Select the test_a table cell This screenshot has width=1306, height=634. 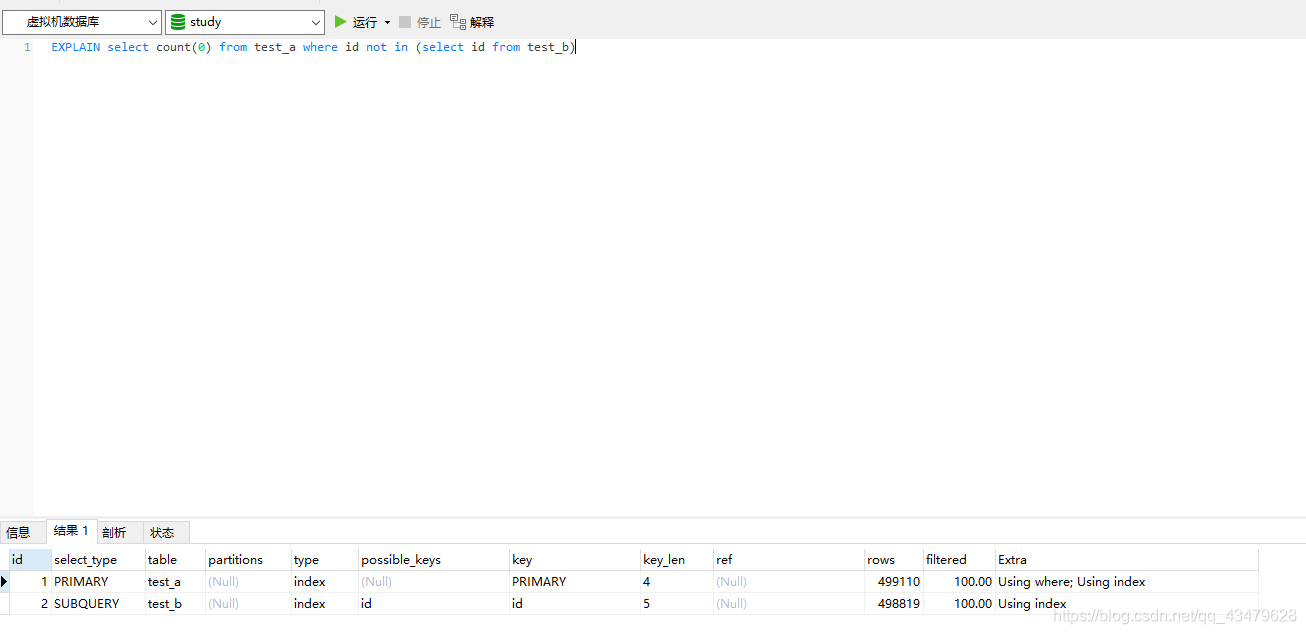pos(175,581)
